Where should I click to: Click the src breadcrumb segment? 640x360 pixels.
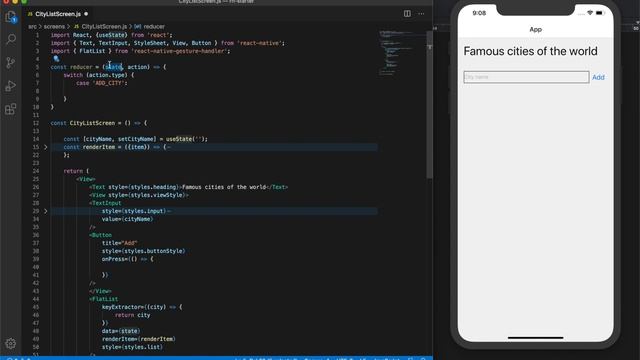click(33, 27)
